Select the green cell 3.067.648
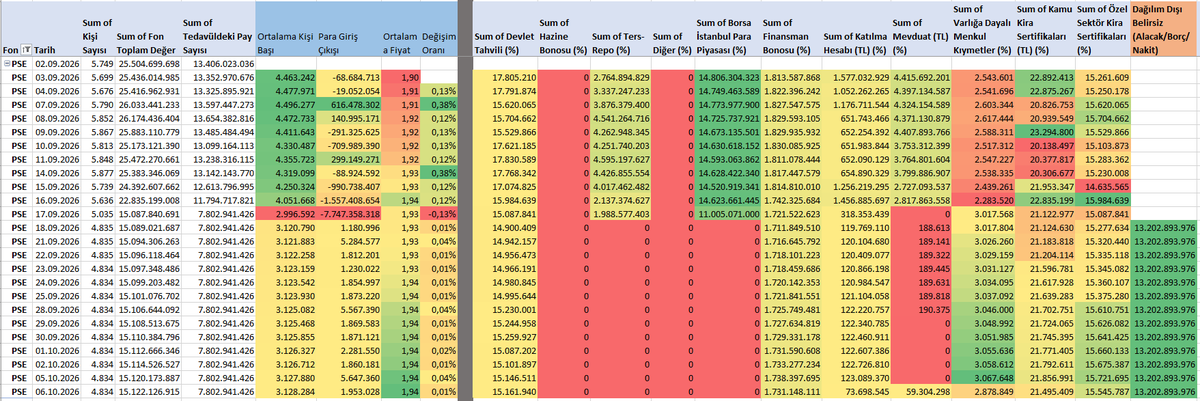The height and width of the screenshot is (401, 1200). 982,379
